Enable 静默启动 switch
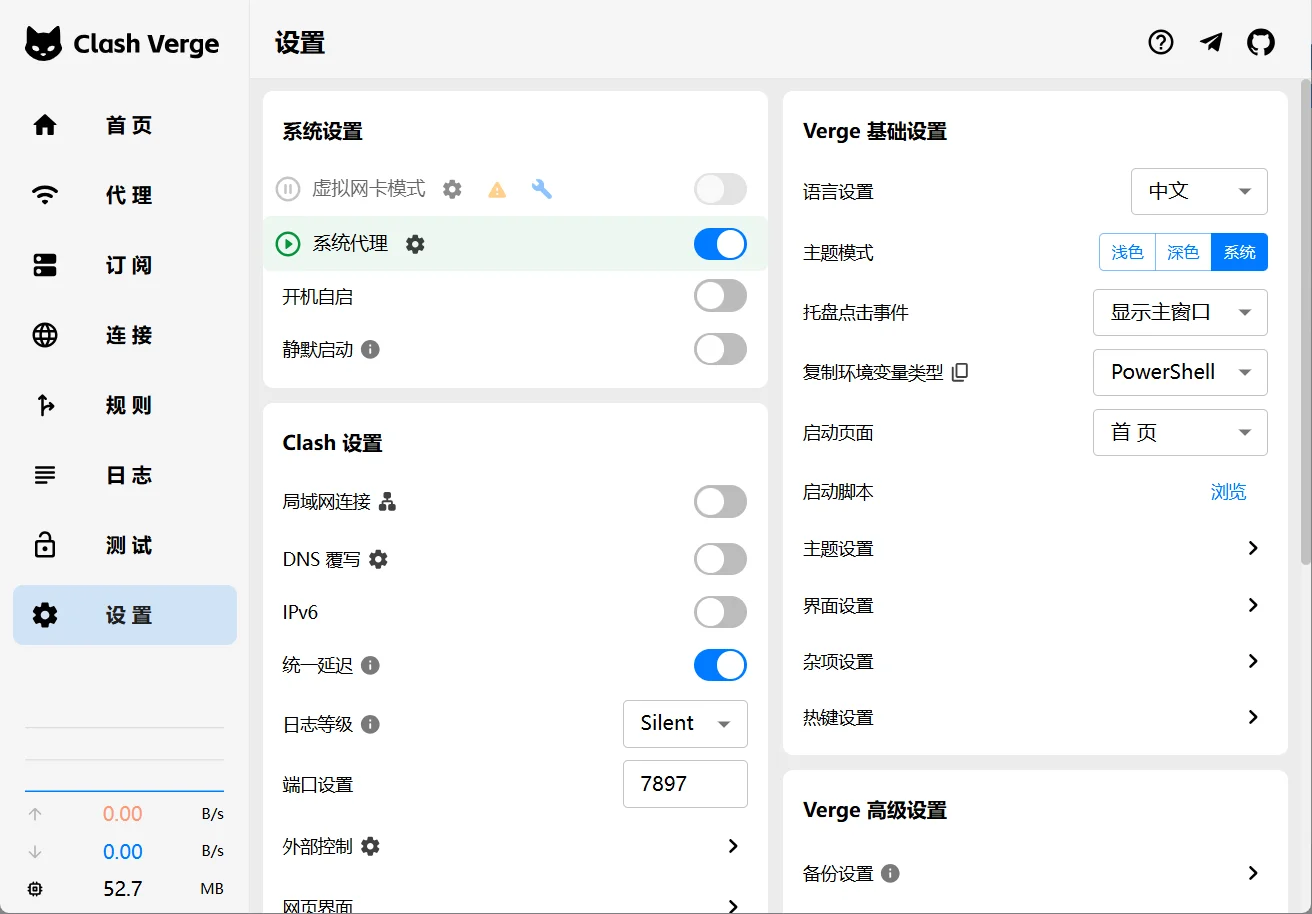Screen dimensions: 1312x914 pos(720,349)
